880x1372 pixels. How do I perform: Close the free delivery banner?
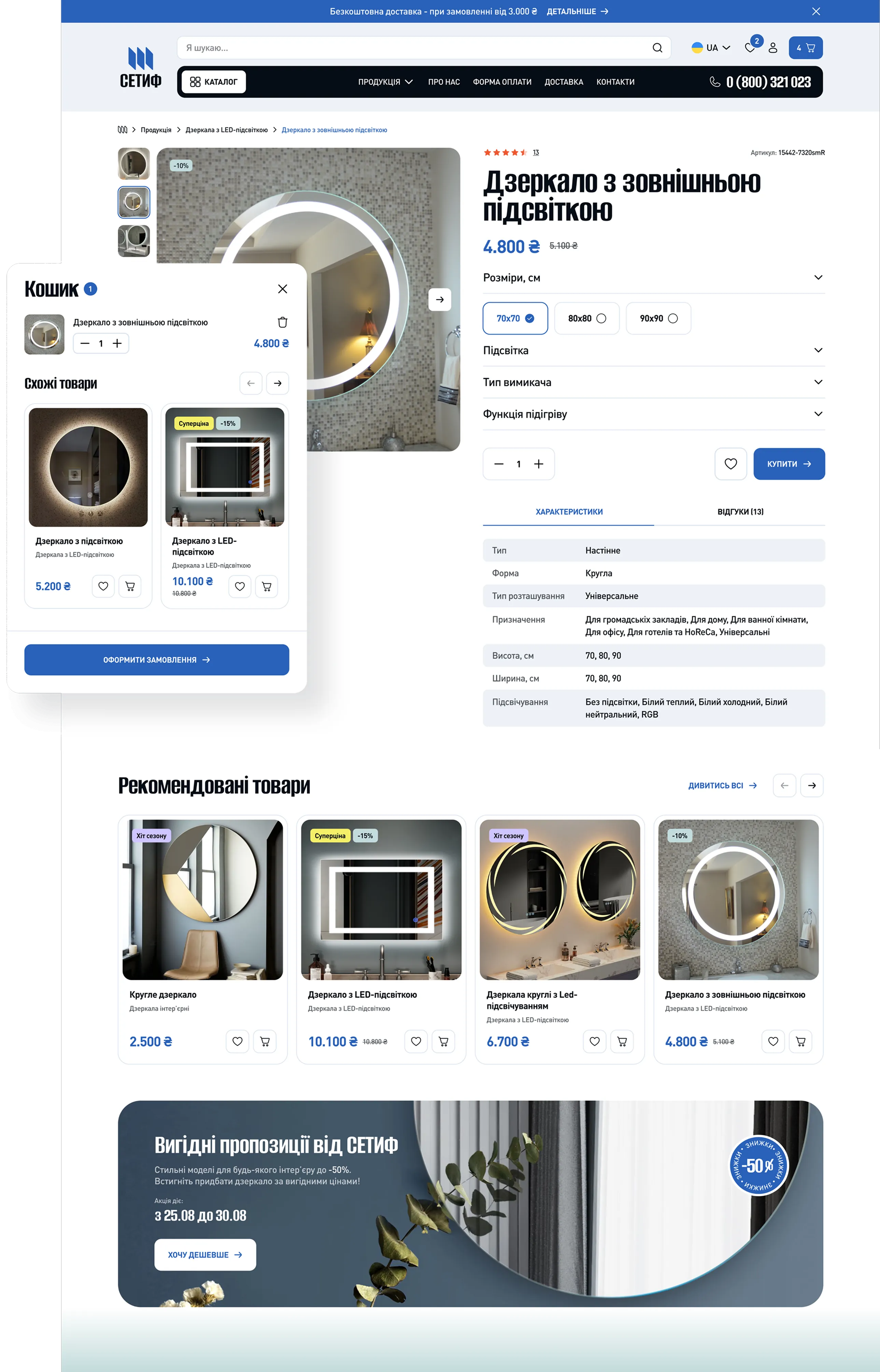pyautogui.click(x=816, y=11)
